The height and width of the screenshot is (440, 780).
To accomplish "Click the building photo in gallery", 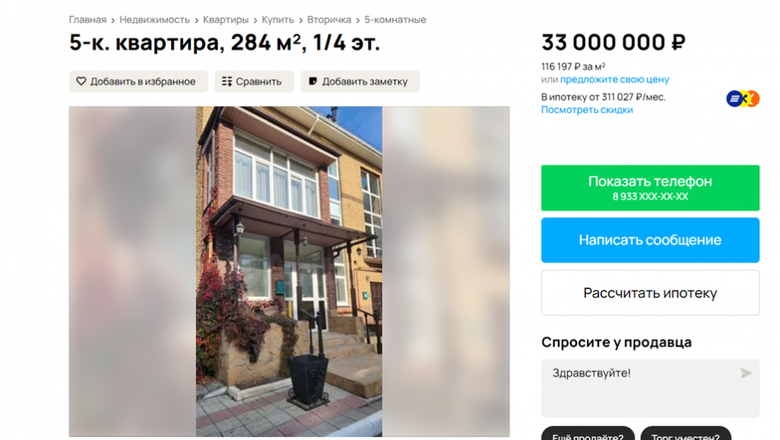I will tap(289, 271).
